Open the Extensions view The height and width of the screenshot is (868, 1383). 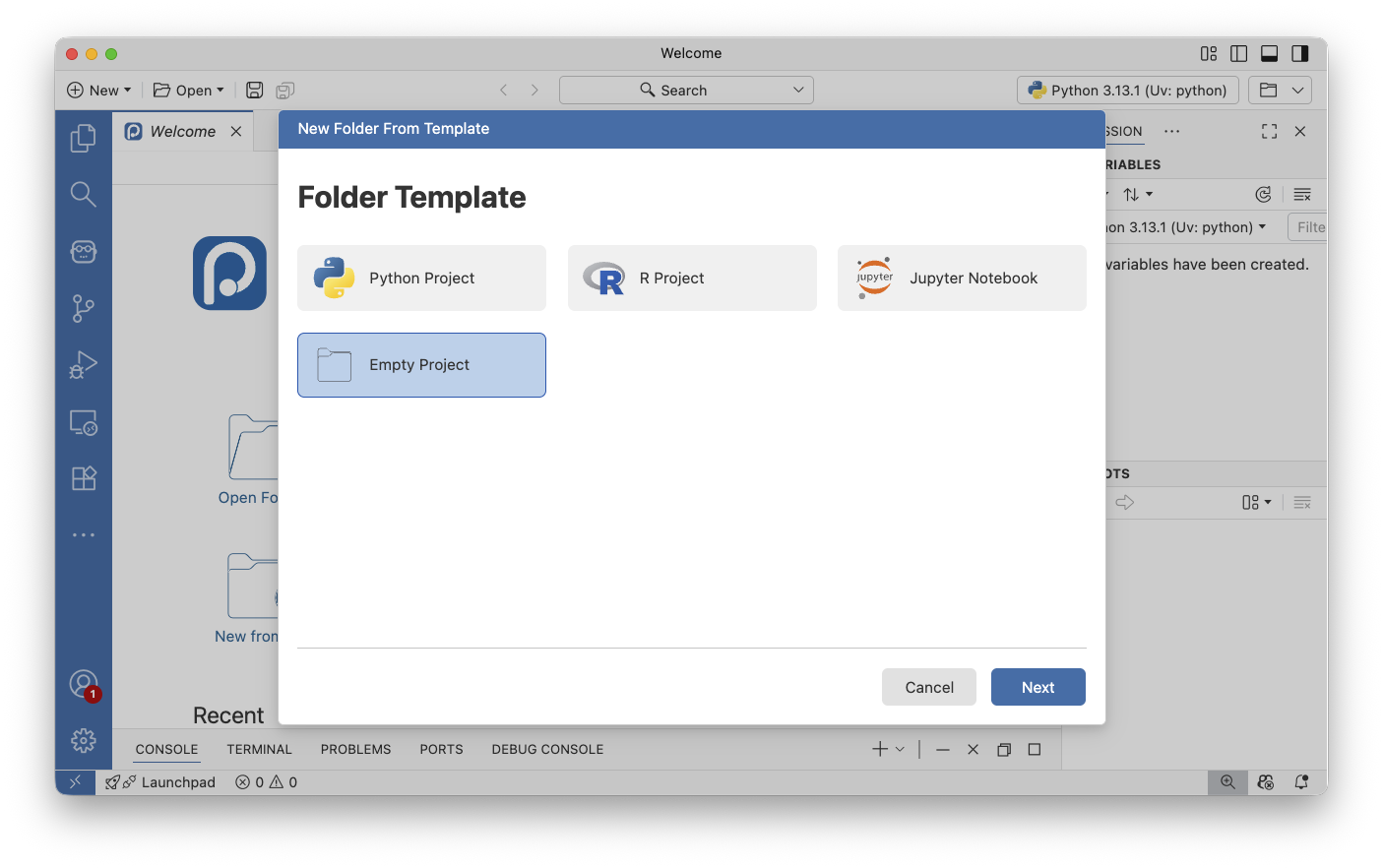(84, 478)
